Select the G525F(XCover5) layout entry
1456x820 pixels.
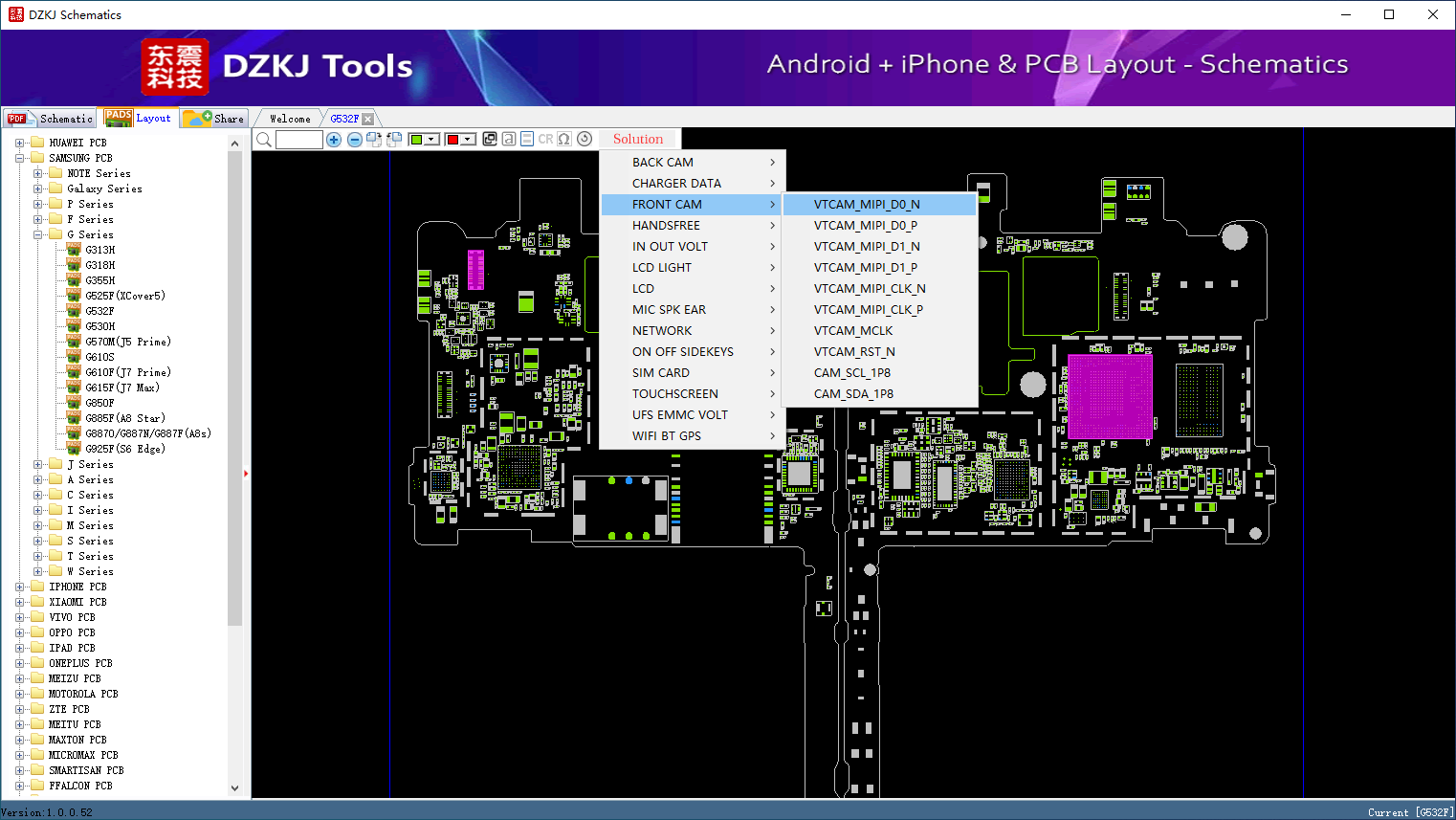pyautogui.click(x=124, y=296)
